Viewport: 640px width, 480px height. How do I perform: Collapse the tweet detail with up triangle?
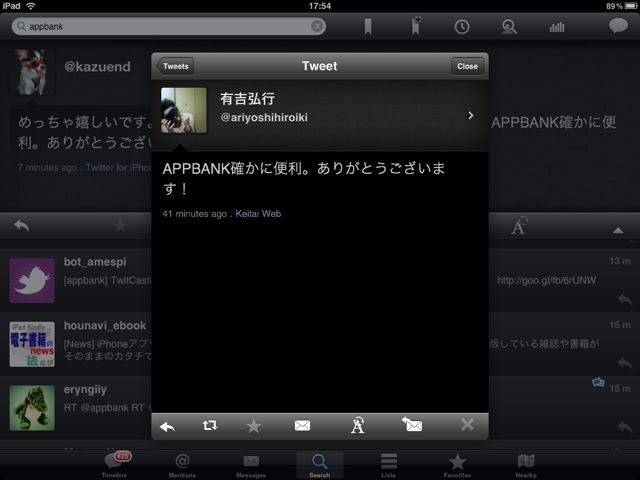[618, 231]
